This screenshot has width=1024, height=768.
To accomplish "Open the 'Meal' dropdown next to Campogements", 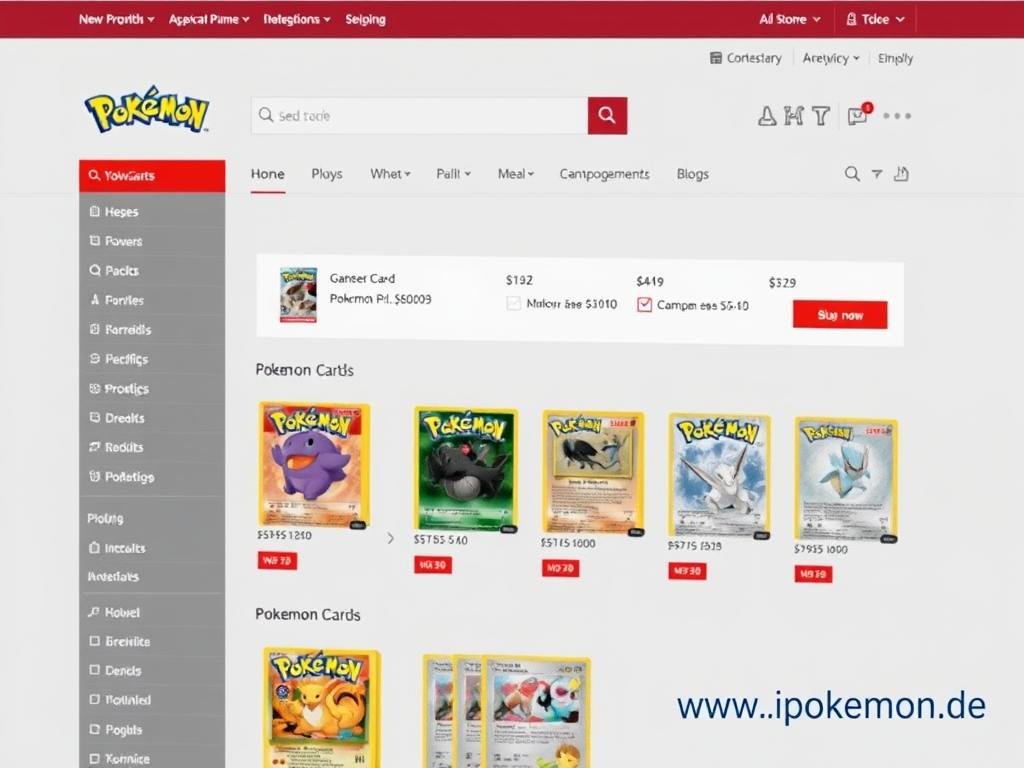I will tap(514, 174).
